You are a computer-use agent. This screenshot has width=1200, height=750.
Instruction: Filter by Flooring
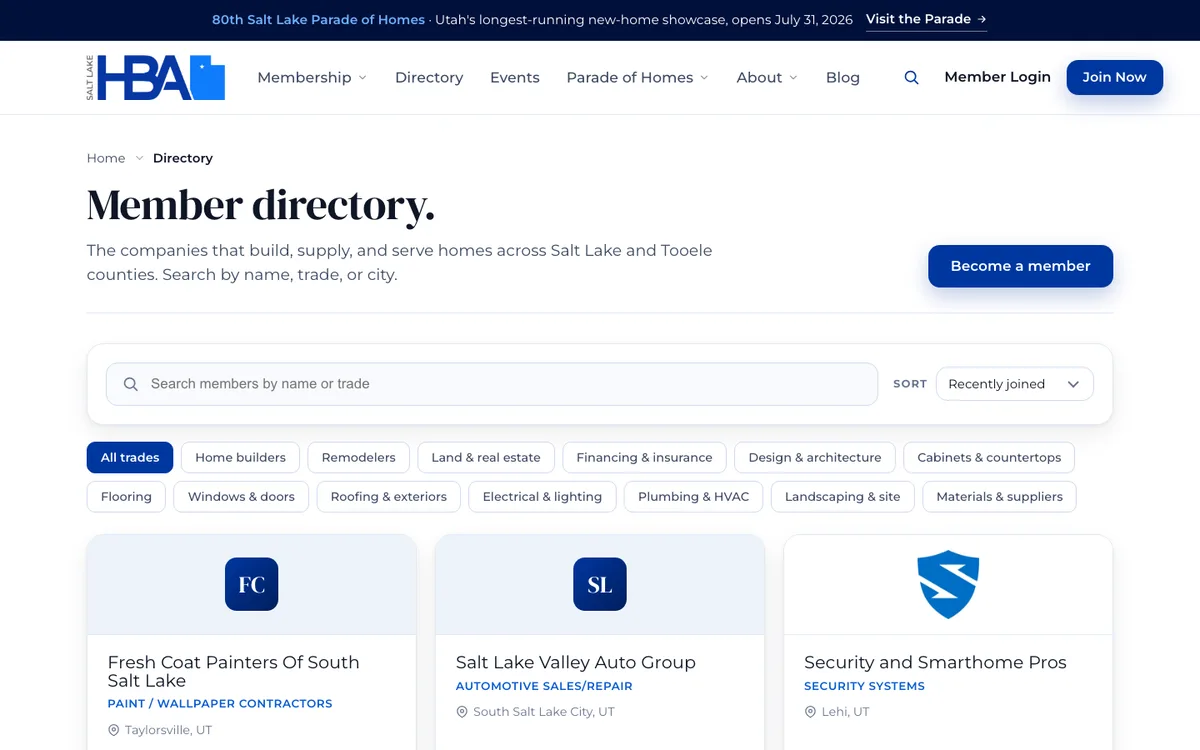[126, 496]
